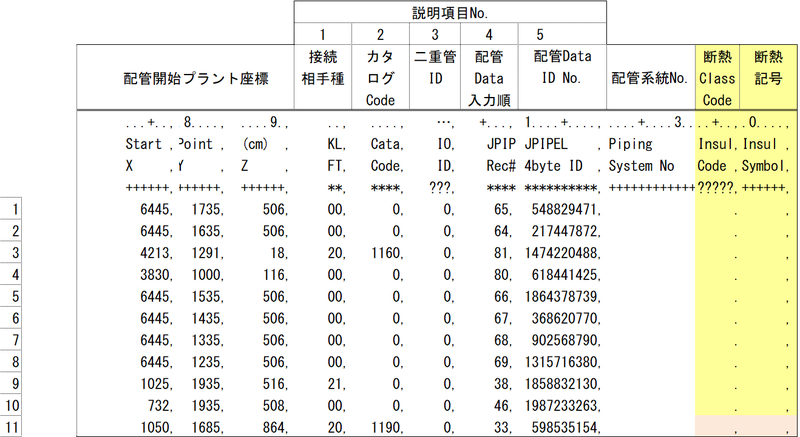Click the cell containing 1474220488
This screenshot has width=800, height=437.
click(562, 253)
